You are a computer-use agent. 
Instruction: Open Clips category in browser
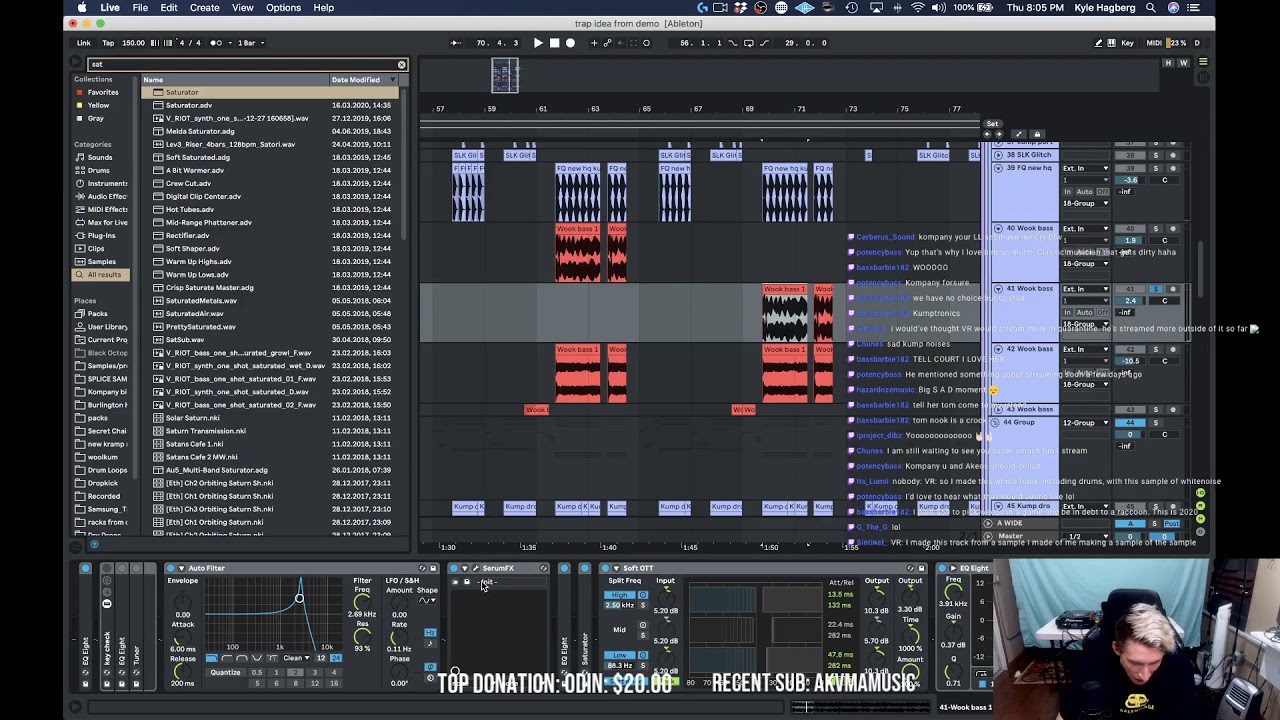click(x=96, y=248)
